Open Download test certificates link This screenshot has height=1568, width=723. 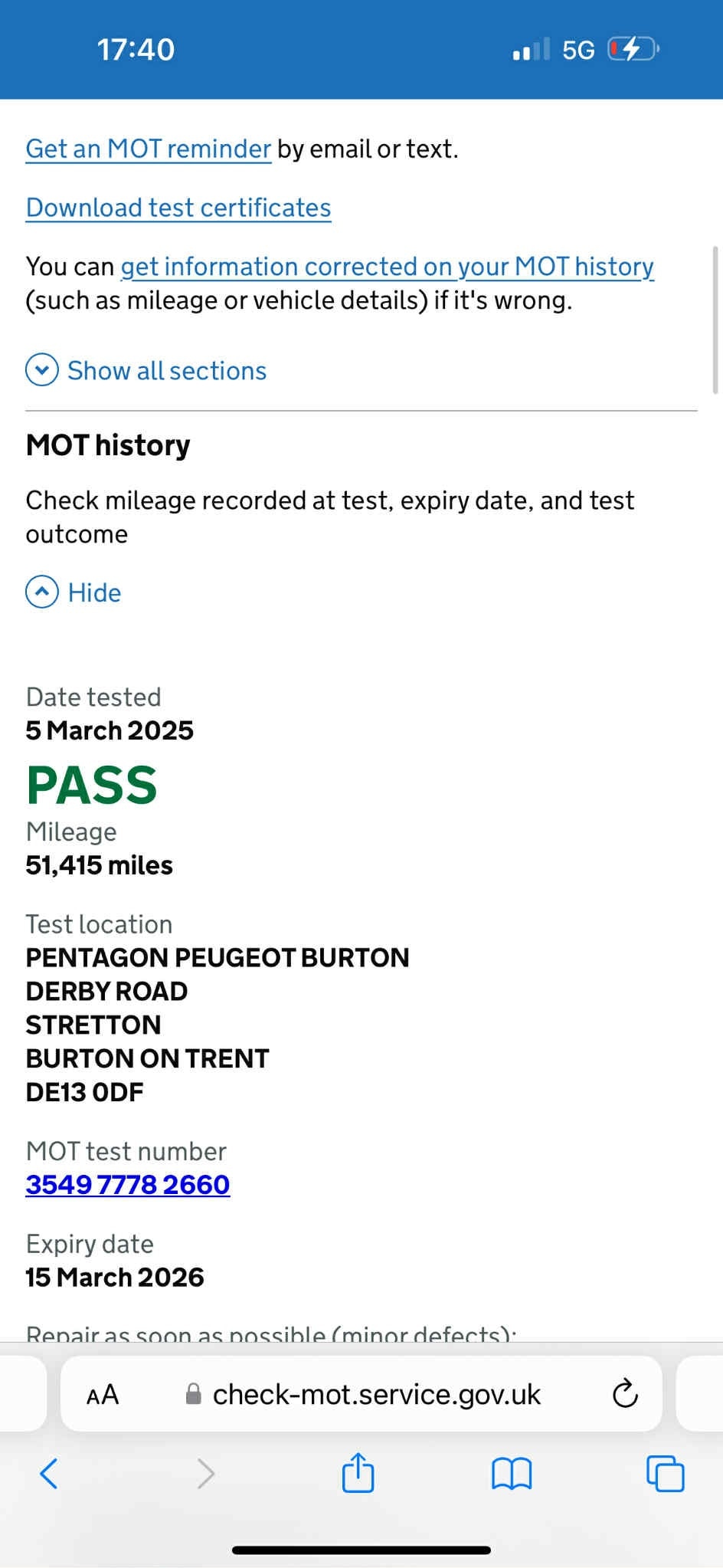(x=178, y=208)
